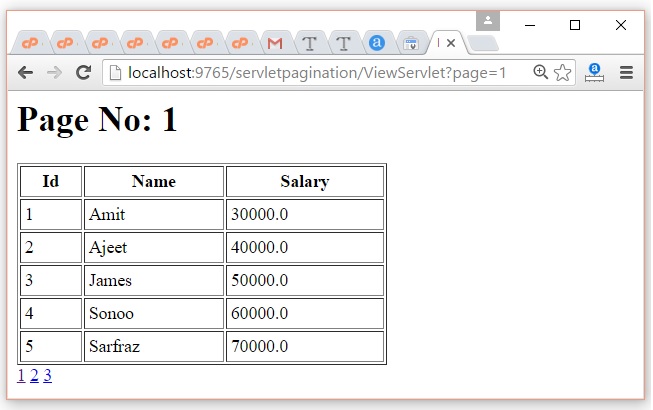Screen dimensions: 653x410
Task: Switch to the calendar-icon tab
Action: pyautogui.click(x=410, y=43)
